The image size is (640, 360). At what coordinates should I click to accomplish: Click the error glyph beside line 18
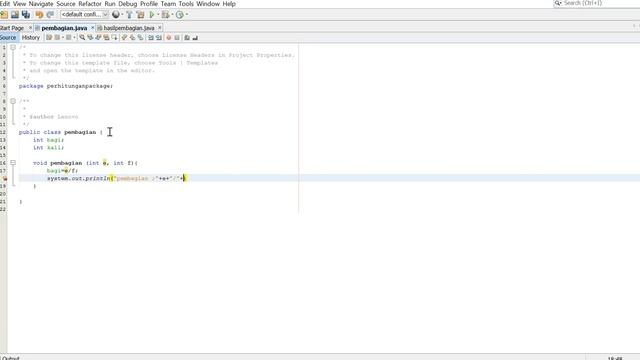coord(4,178)
